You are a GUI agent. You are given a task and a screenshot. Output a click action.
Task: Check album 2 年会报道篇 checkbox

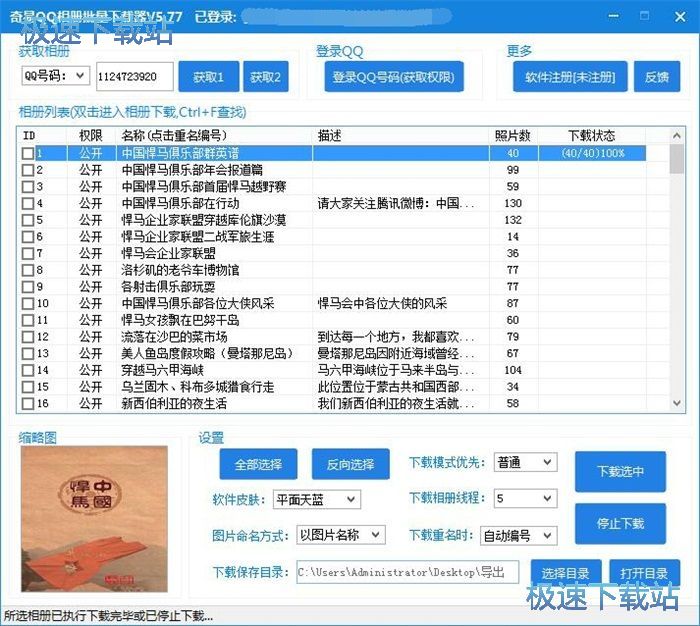pyautogui.click(x=28, y=170)
